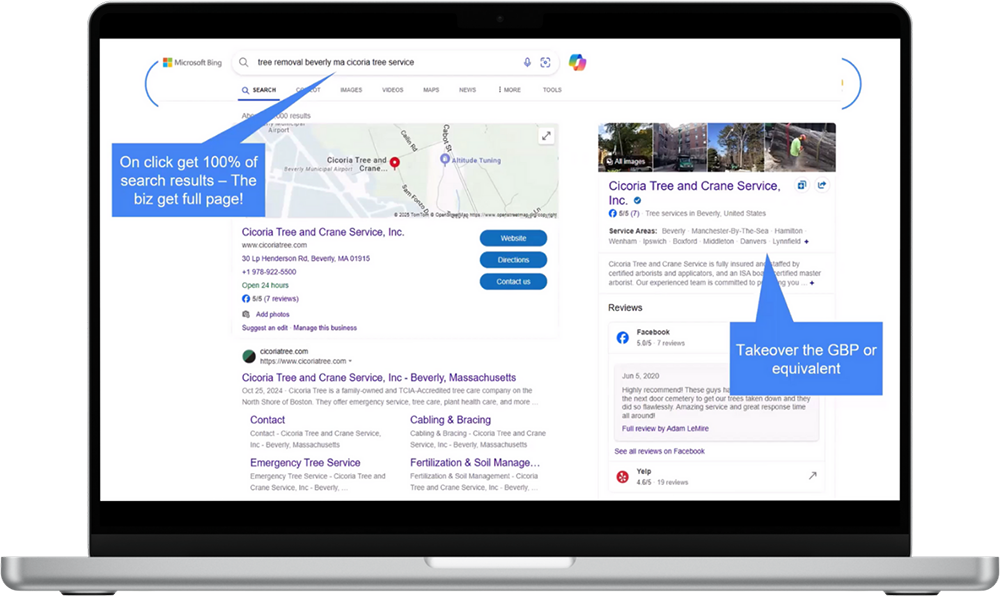Expand the map with the enlarge icon
Screen dimensions: 1000x596
(x=546, y=136)
